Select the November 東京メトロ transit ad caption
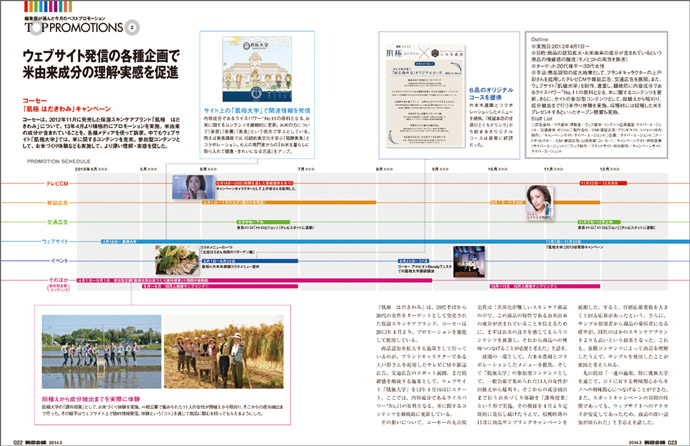This screenshot has width=690, height=446. coord(616,228)
